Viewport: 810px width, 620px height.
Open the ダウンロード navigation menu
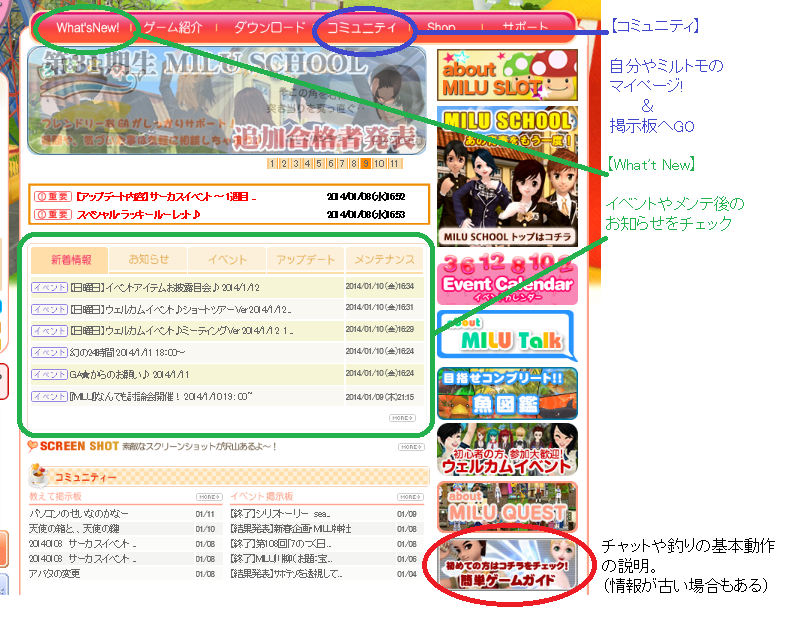[270, 28]
